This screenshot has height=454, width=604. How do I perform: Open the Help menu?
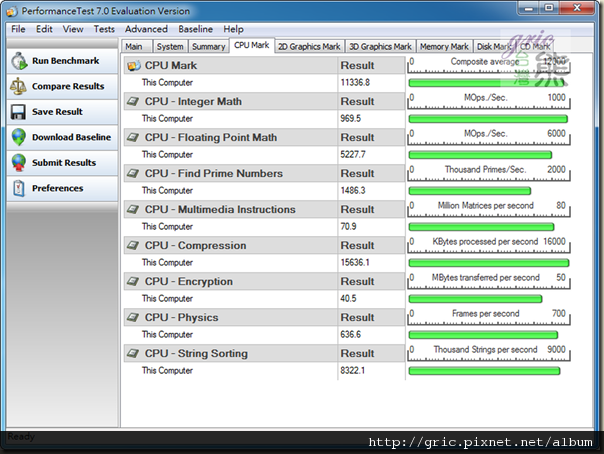(x=233, y=29)
